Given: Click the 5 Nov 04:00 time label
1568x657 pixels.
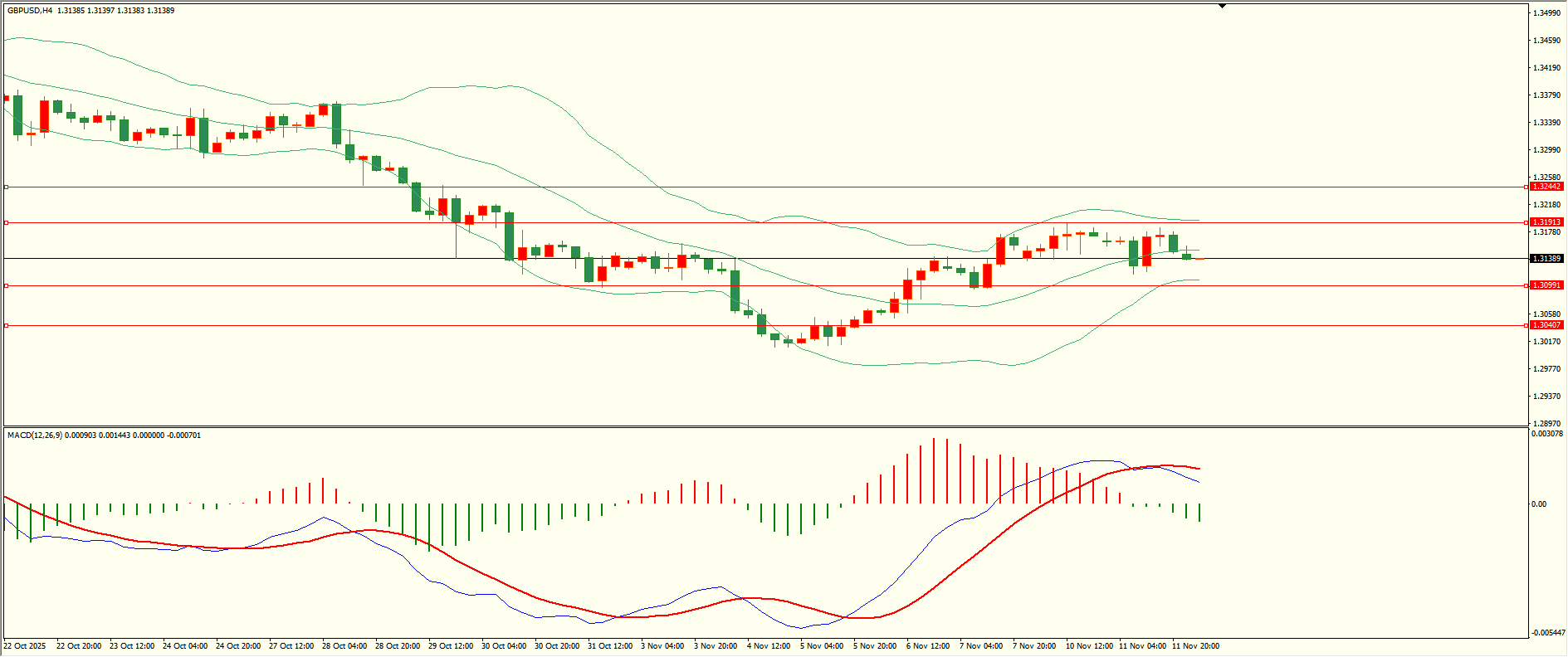Looking at the screenshot, I should click(821, 646).
